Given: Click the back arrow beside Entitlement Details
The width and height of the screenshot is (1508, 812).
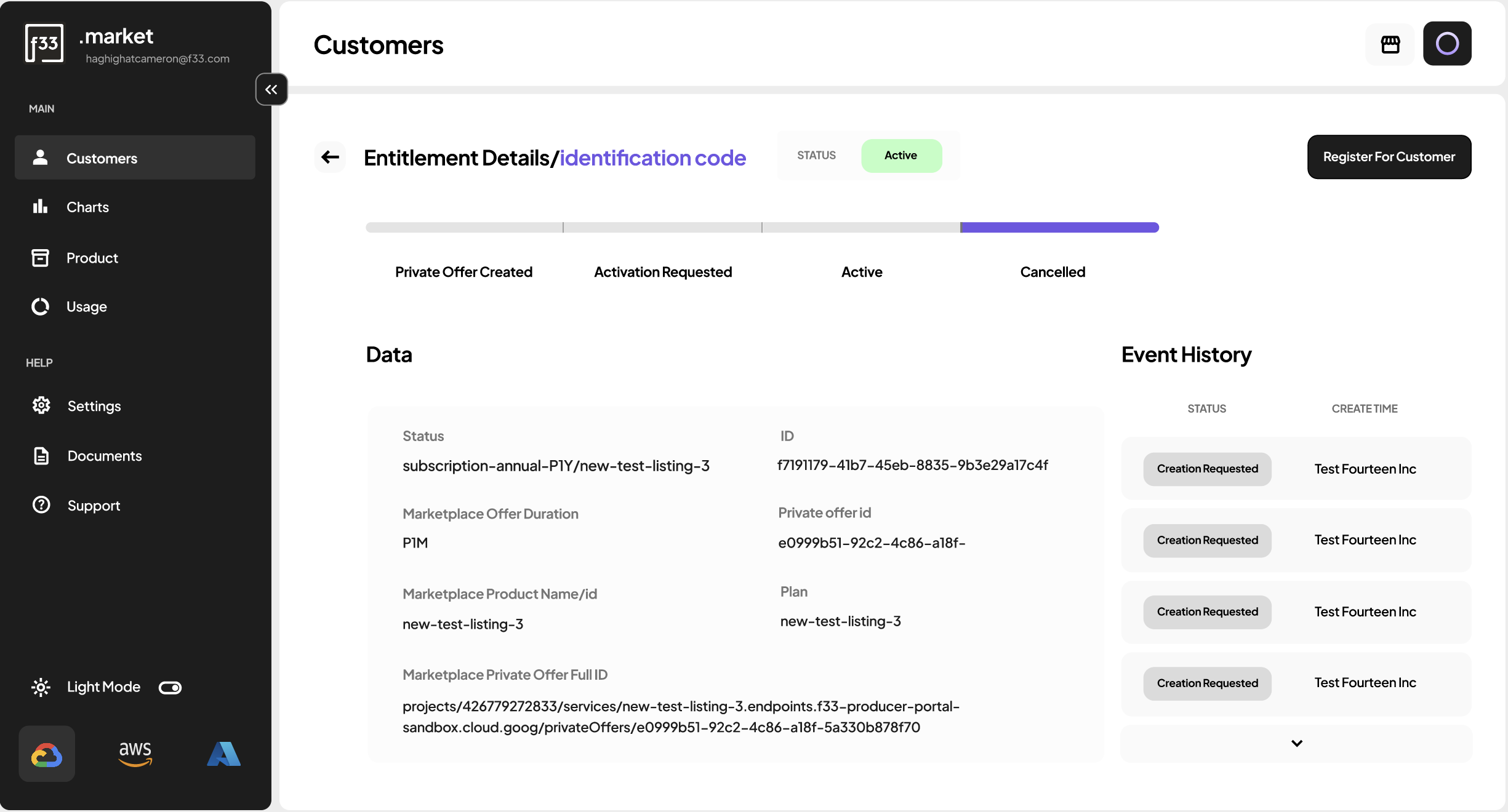Looking at the screenshot, I should click(331, 157).
